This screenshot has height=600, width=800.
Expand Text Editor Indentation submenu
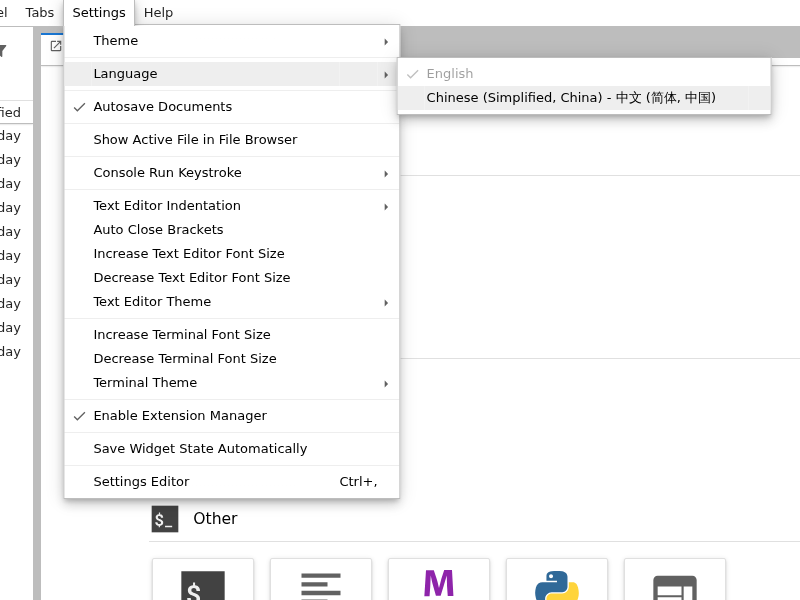(232, 206)
